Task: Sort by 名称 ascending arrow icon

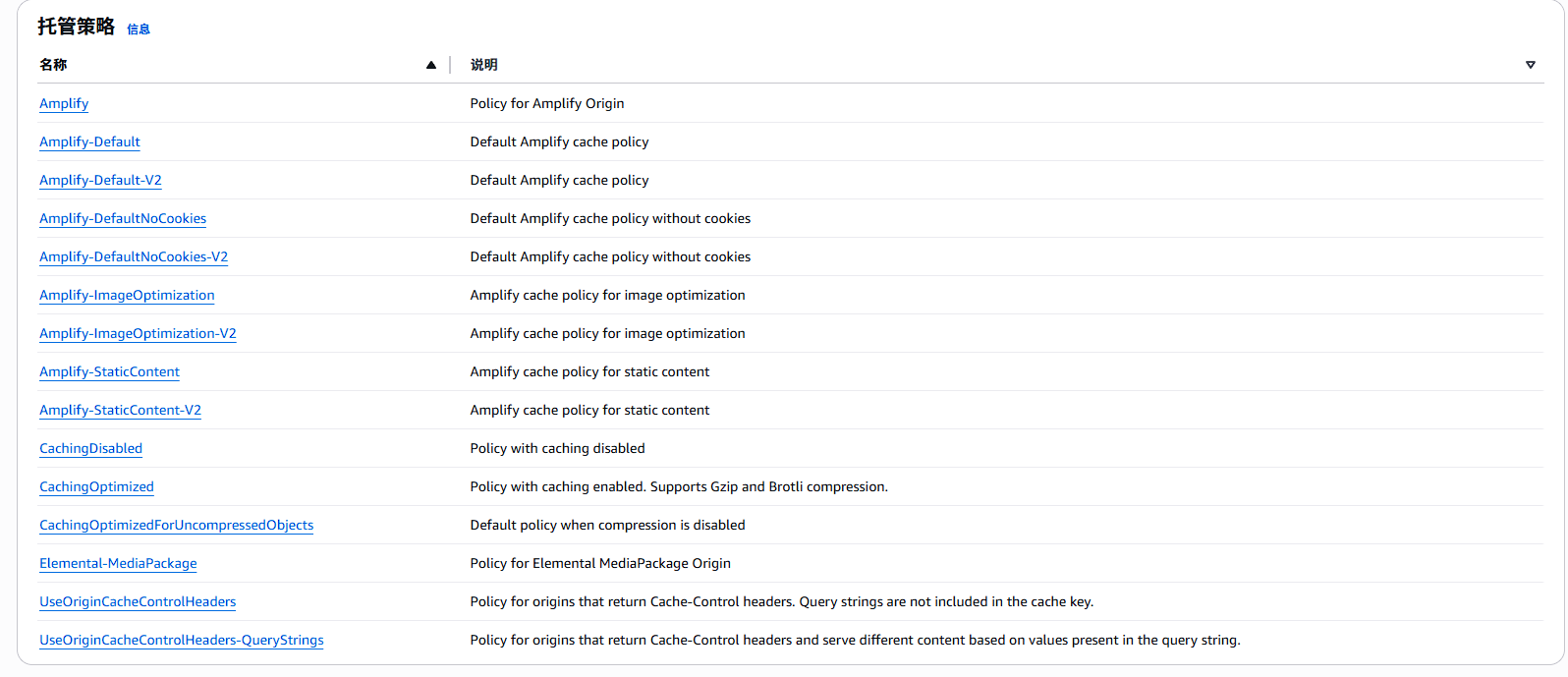Action: 430,65
